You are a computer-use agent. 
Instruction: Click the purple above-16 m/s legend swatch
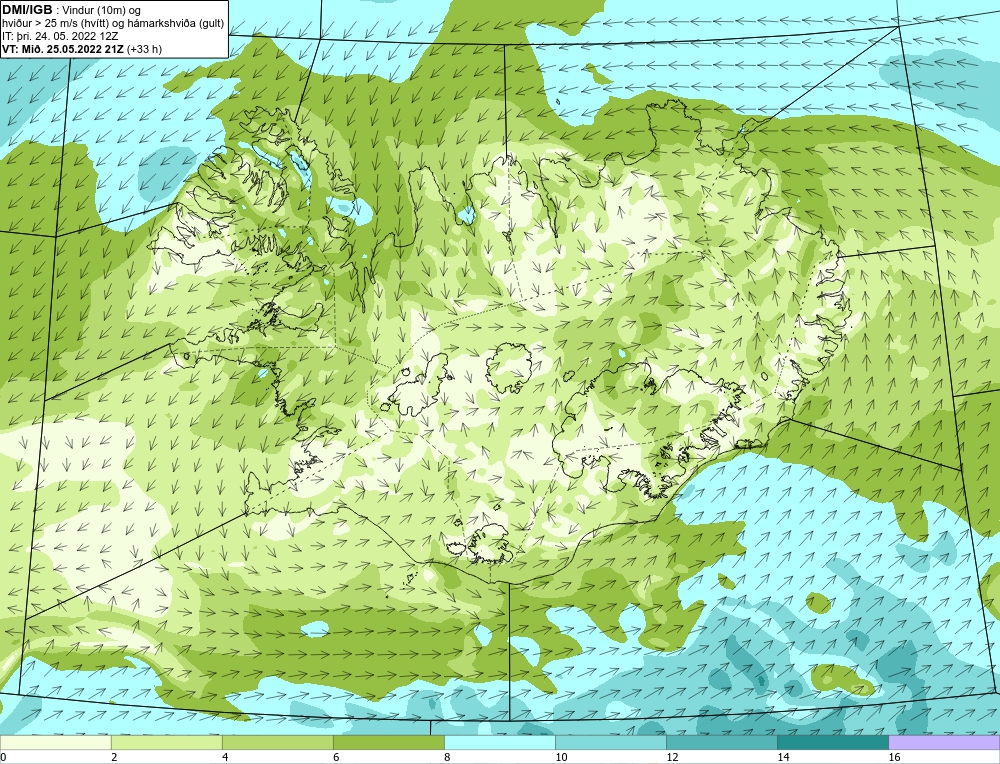[x=944, y=743]
